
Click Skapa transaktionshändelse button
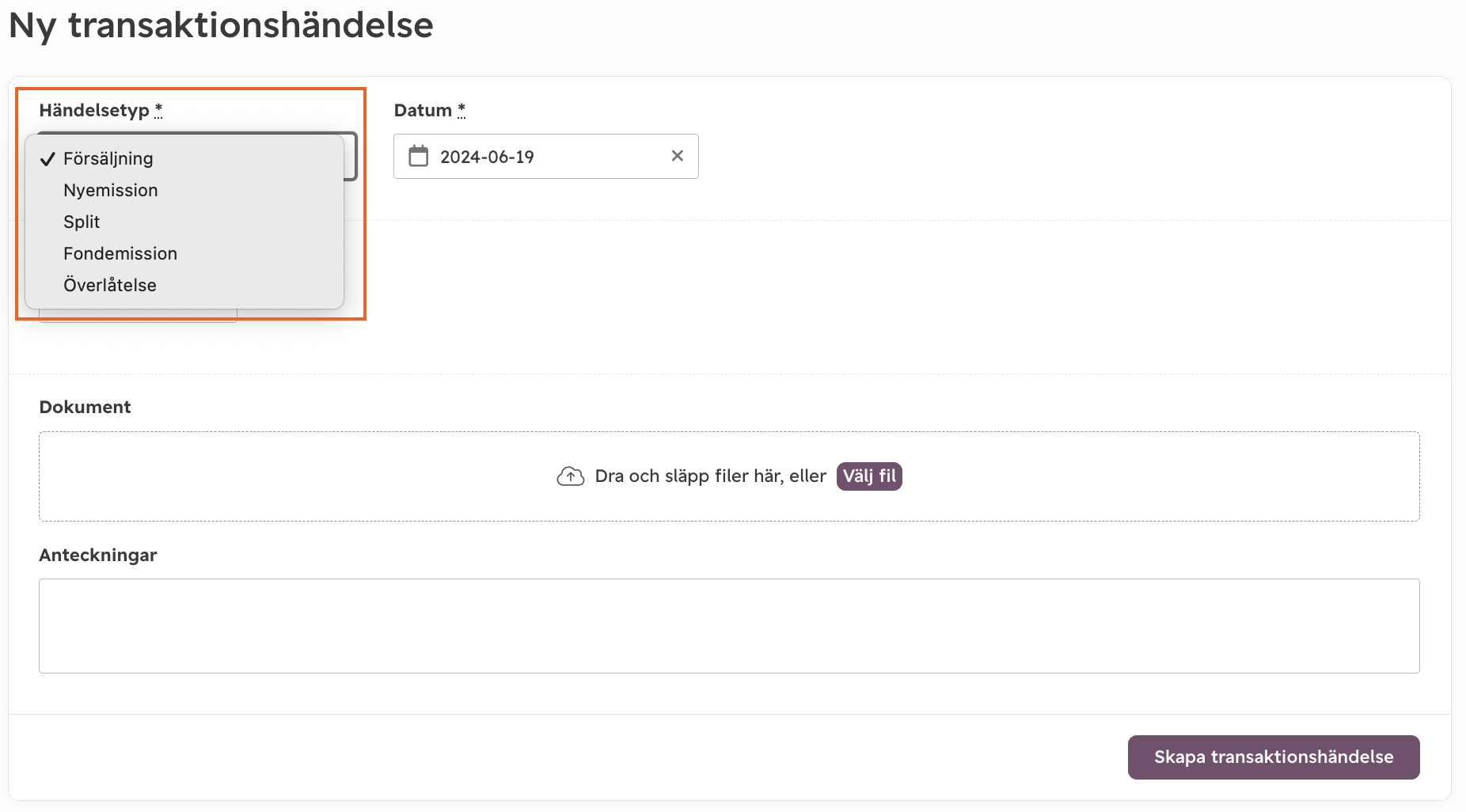[1274, 757]
